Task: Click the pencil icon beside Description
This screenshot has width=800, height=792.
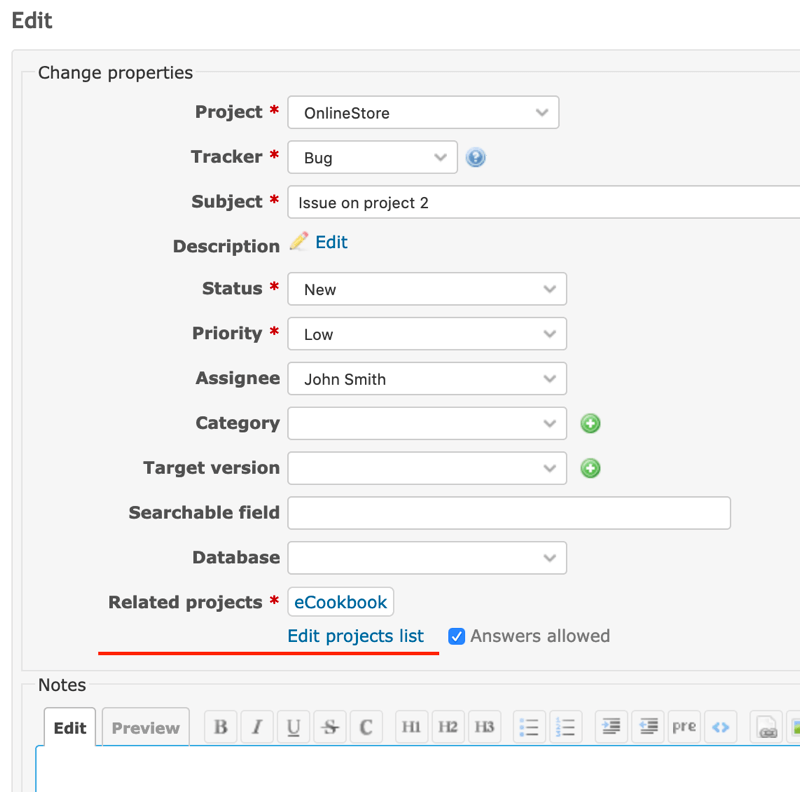Action: click(x=299, y=241)
